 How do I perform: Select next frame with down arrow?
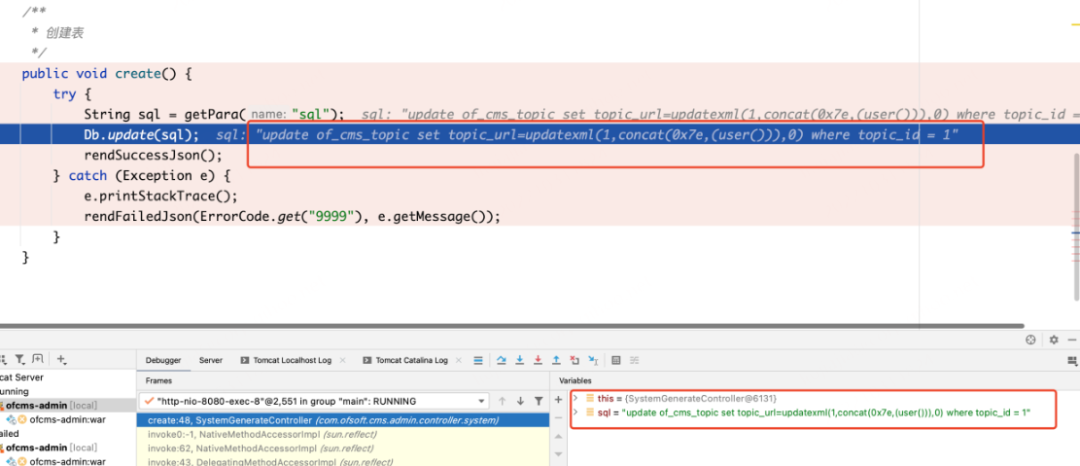[520, 401]
